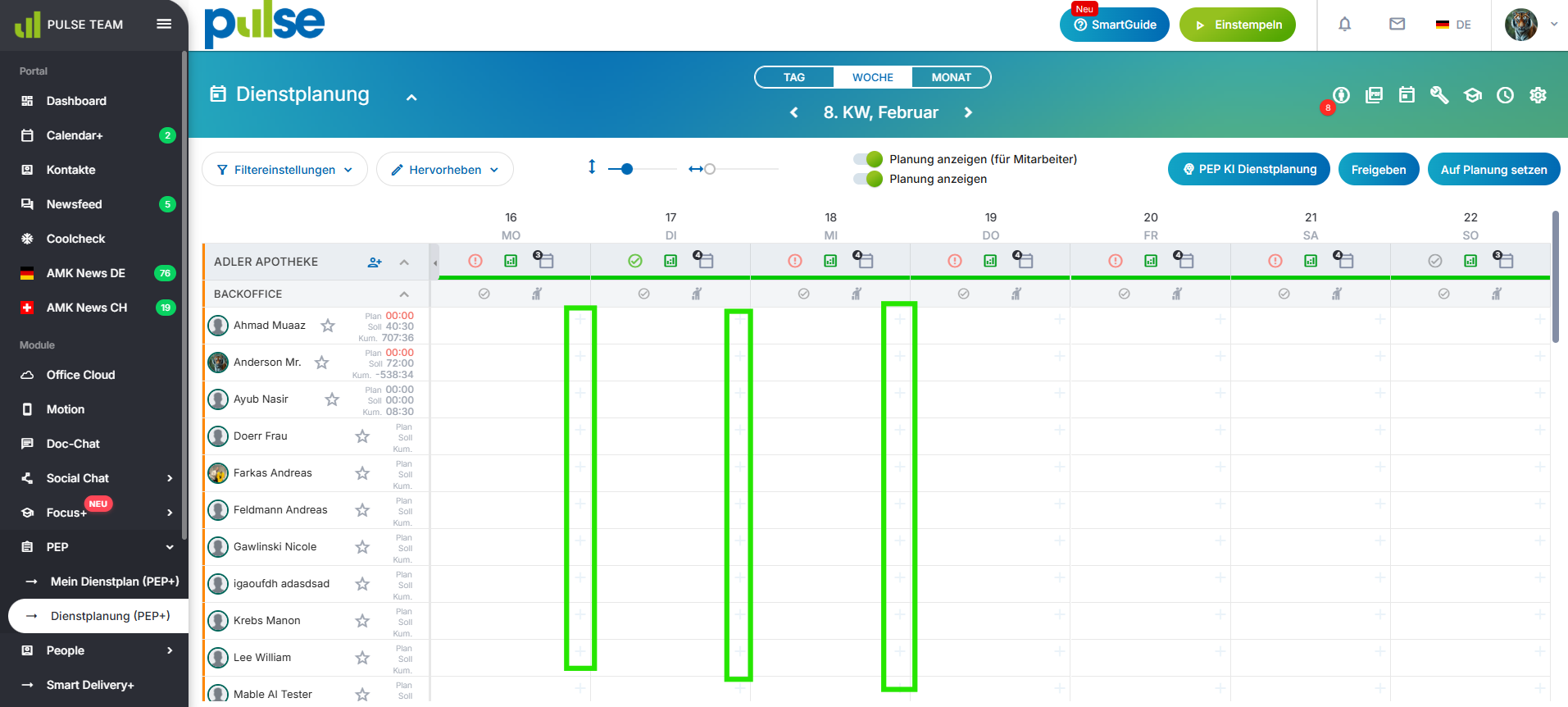Star Krebs Manon as favorite
1568x707 pixels.
click(x=362, y=621)
